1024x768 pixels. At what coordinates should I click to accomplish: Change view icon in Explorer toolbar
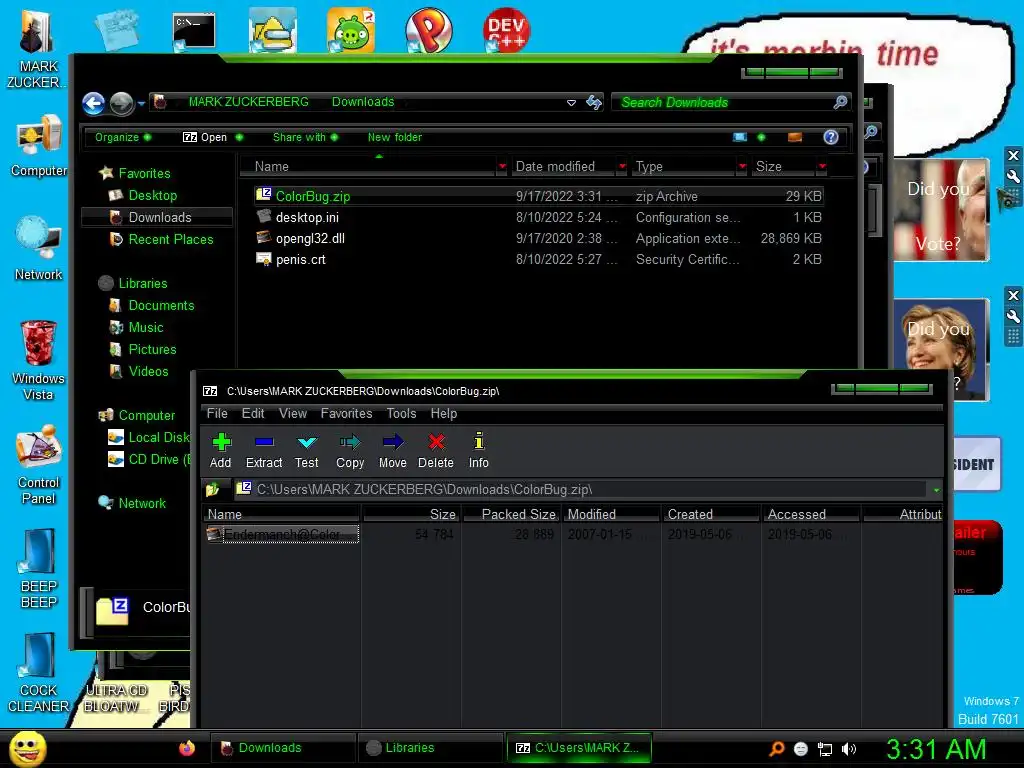coord(740,137)
